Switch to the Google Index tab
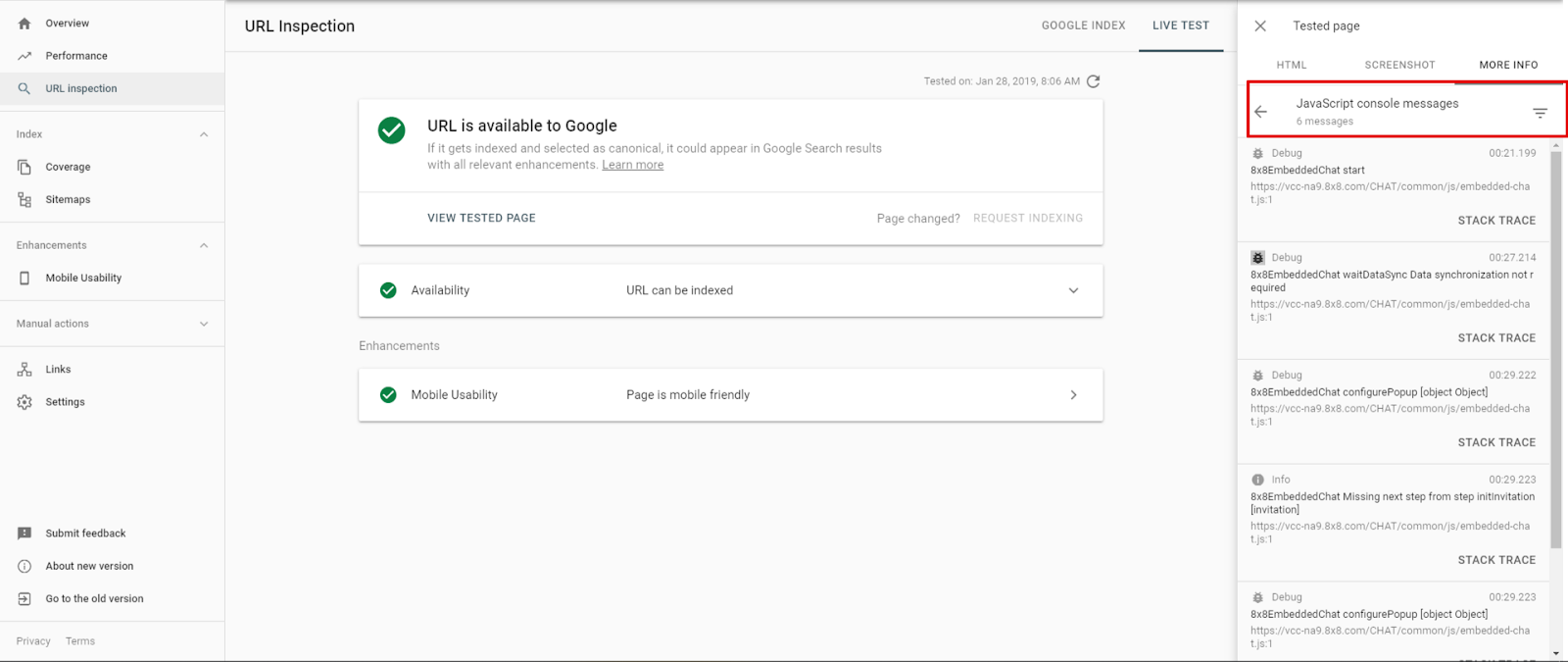The width and height of the screenshot is (1568, 662). [1083, 25]
